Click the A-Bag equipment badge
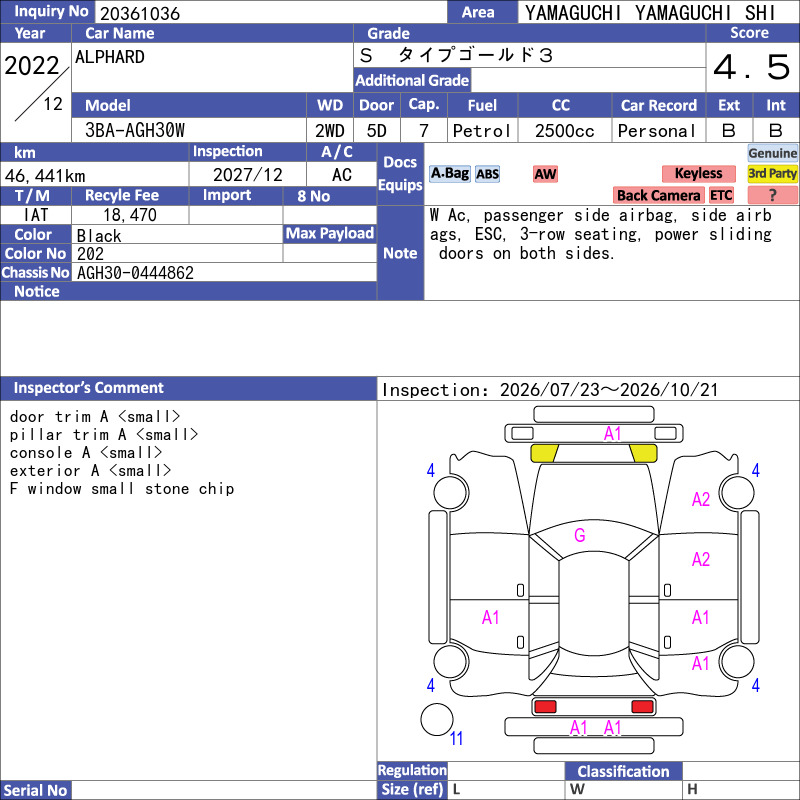 coord(449,174)
